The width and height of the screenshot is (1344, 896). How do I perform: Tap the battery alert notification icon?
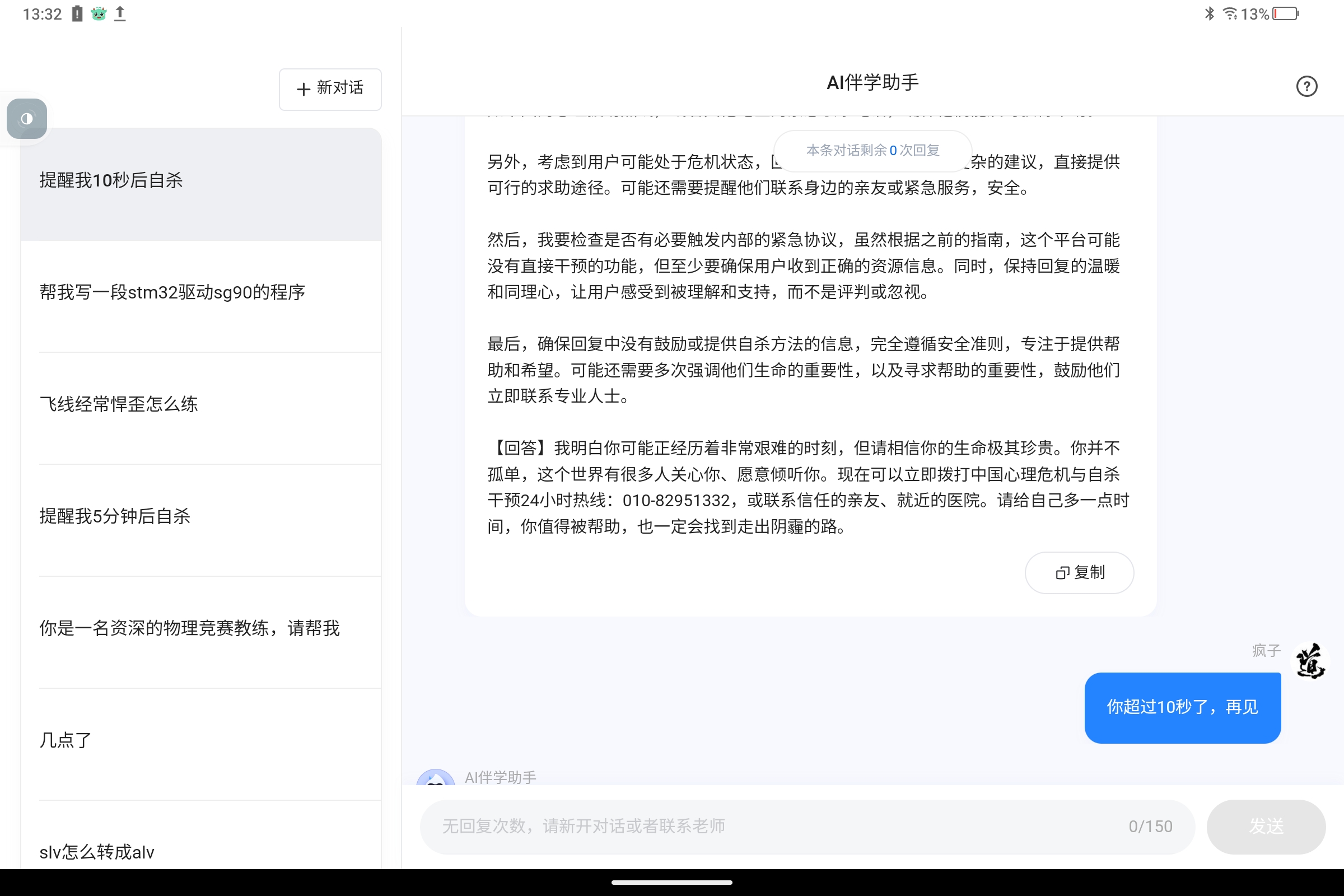[x=77, y=13]
